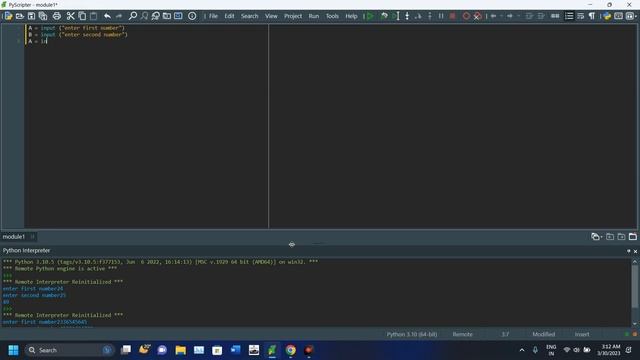The width and height of the screenshot is (640, 360).
Task: Click the Find Next icon
Action: (144, 16)
